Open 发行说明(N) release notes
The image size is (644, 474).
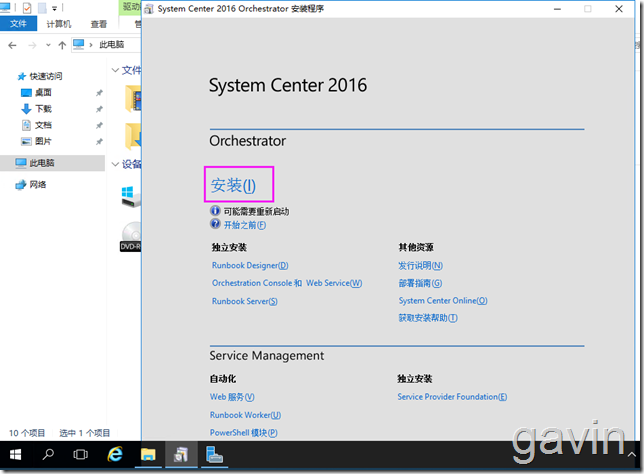pyautogui.click(x=421, y=266)
